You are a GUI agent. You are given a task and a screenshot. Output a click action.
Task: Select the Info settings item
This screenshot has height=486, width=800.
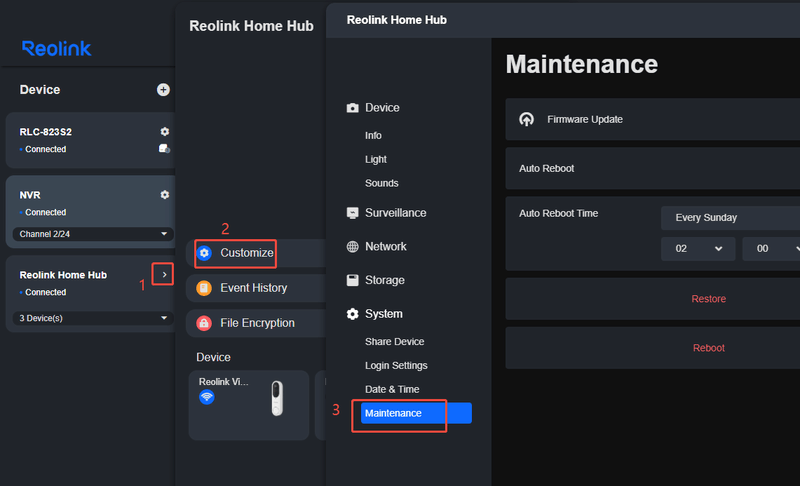tap(373, 136)
